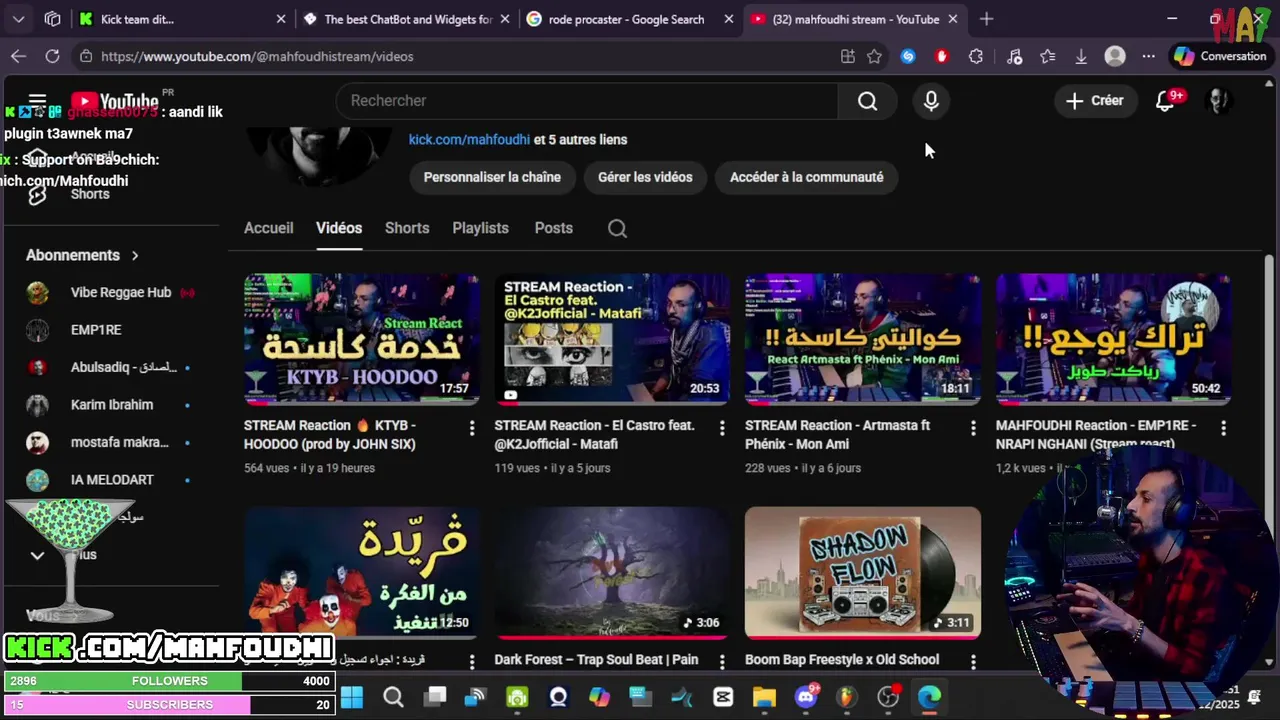Go back in the browser

pyautogui.click(x=18, y=56)
